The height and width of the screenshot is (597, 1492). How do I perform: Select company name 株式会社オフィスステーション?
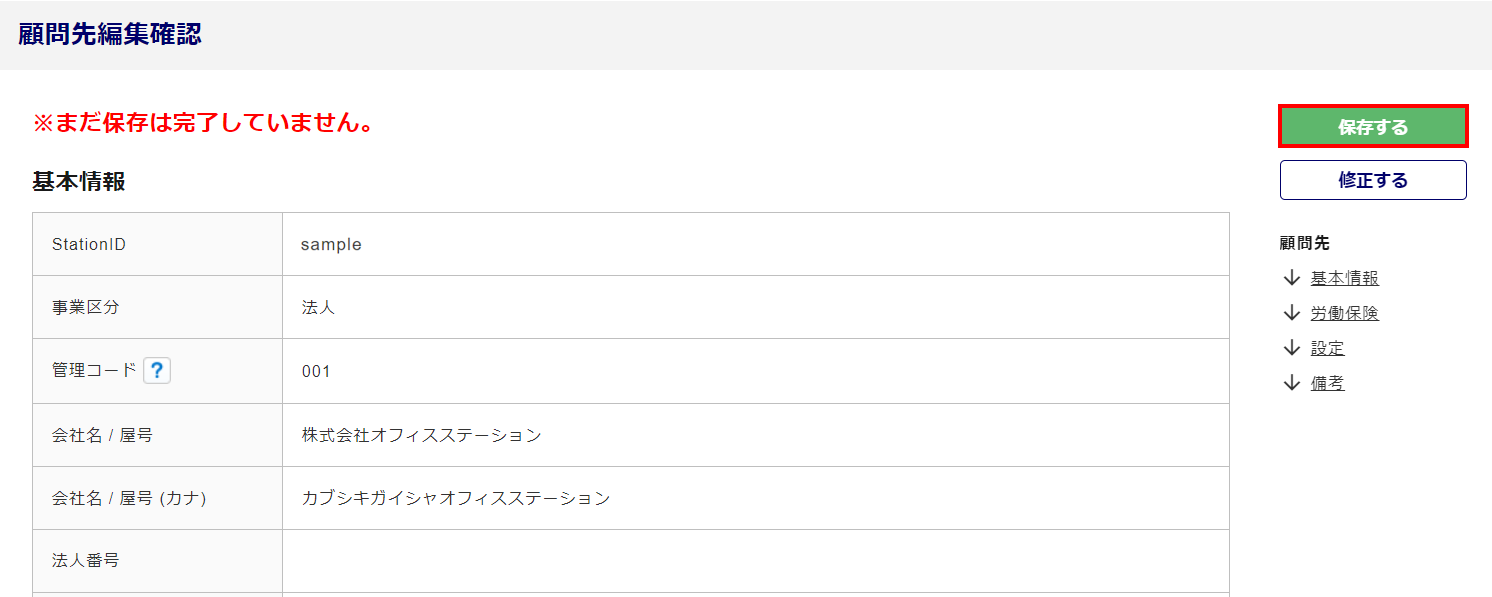point(421,435)
